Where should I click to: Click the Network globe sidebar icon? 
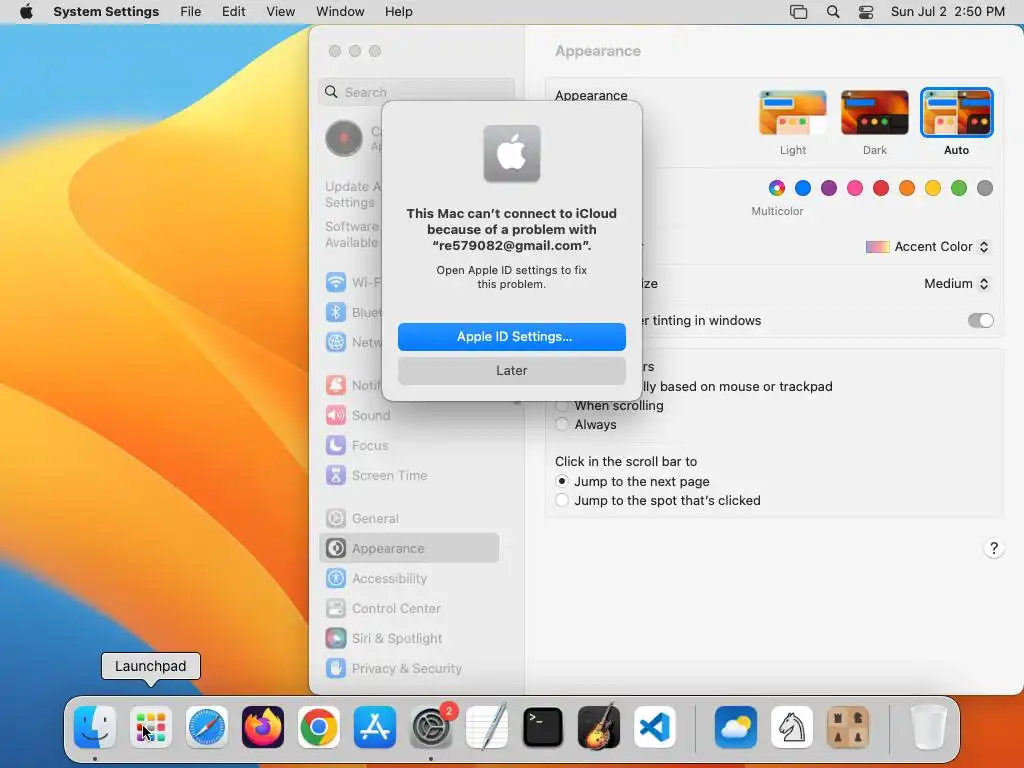pos(336,342)
